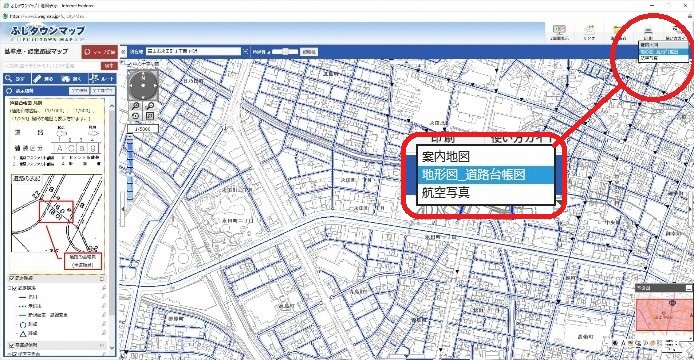Click the current location text field
Image resolution: width=694 pixels, height=360 pixels.
click(193, 52)
